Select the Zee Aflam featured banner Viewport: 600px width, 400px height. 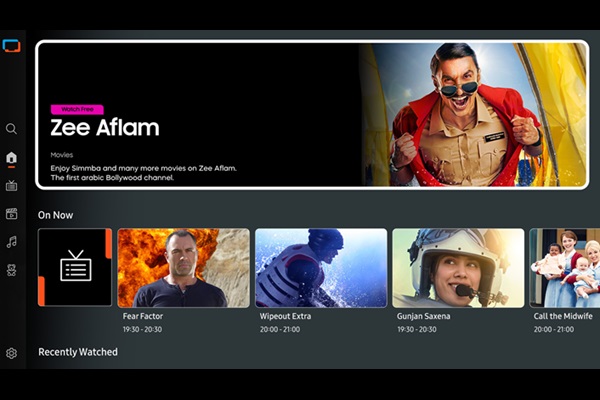click(x=312, y=114)
